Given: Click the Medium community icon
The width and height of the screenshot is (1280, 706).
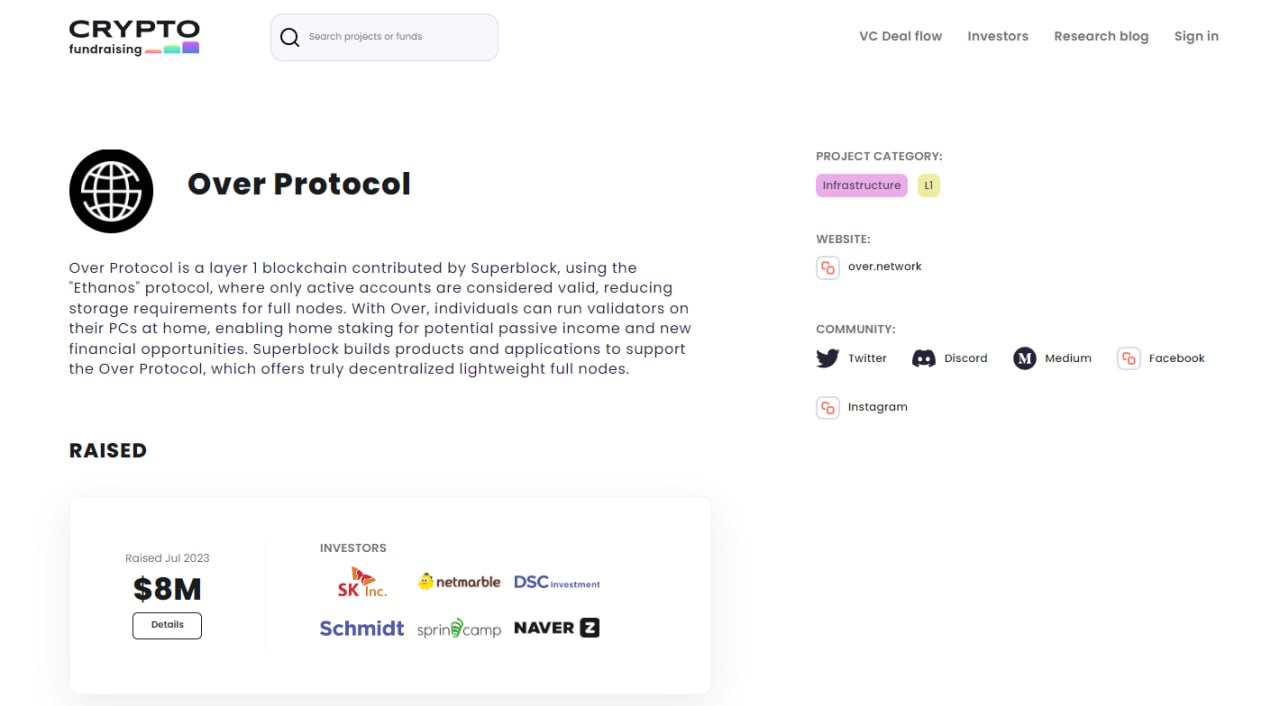Looking at the screenshot, I should click(x=1024, y=358).
